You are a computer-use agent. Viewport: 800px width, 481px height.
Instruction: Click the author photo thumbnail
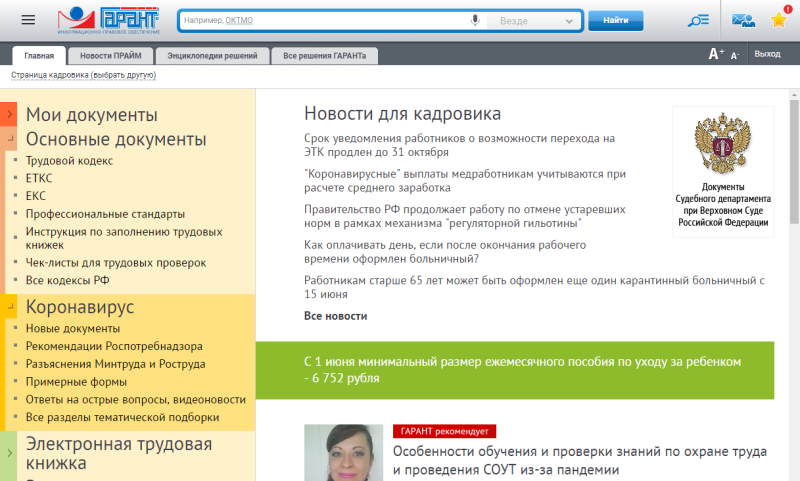coord(343,452)
